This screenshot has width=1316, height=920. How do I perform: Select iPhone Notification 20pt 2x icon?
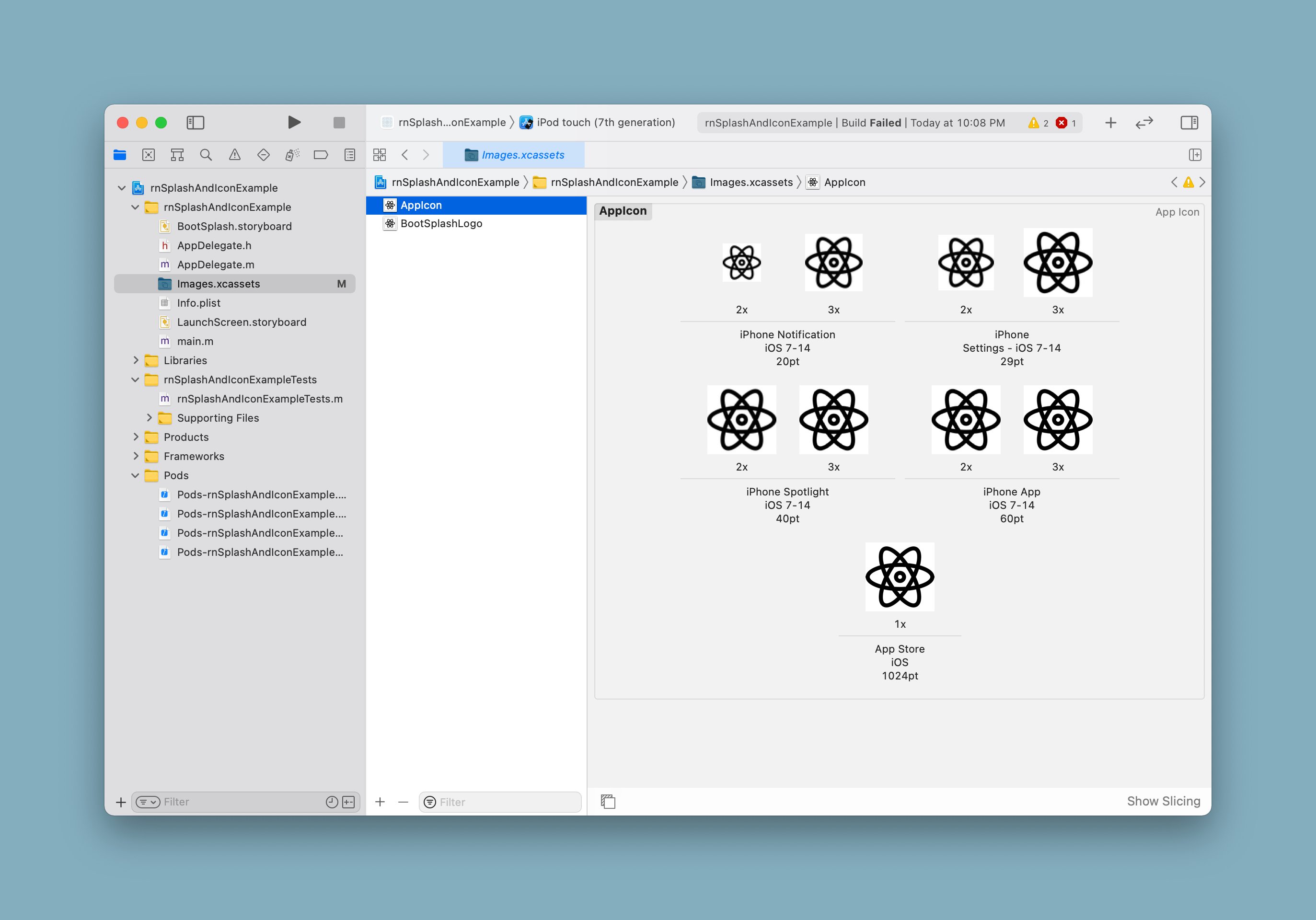click(x=742, y=263)
